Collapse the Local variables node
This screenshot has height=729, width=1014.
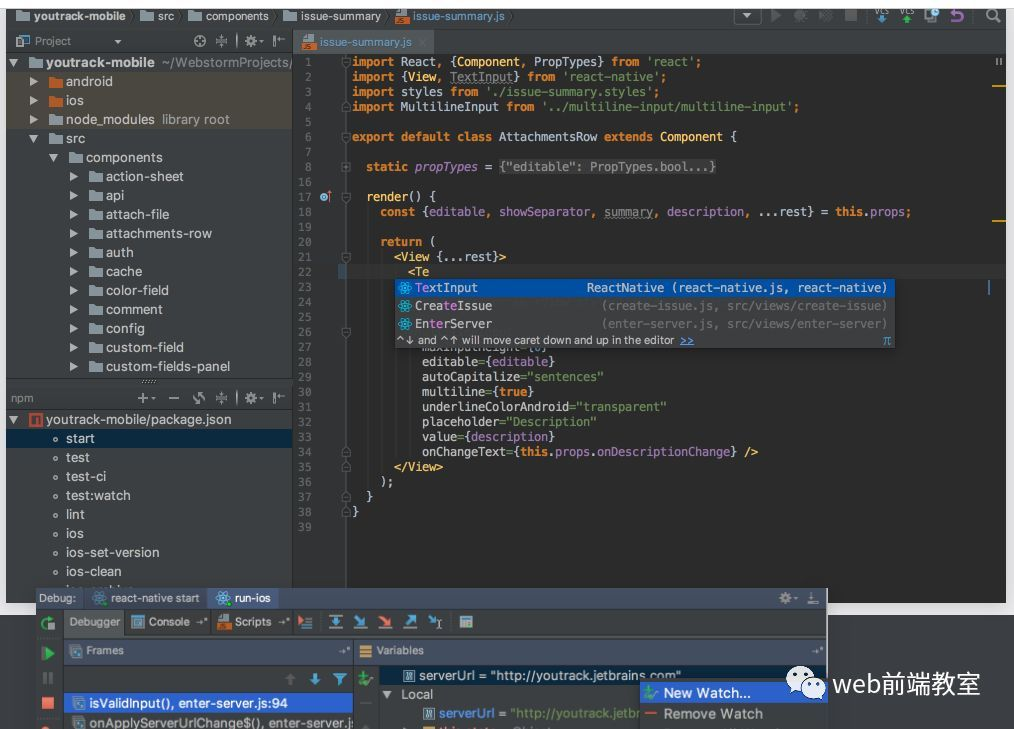[x=387, y=694]
